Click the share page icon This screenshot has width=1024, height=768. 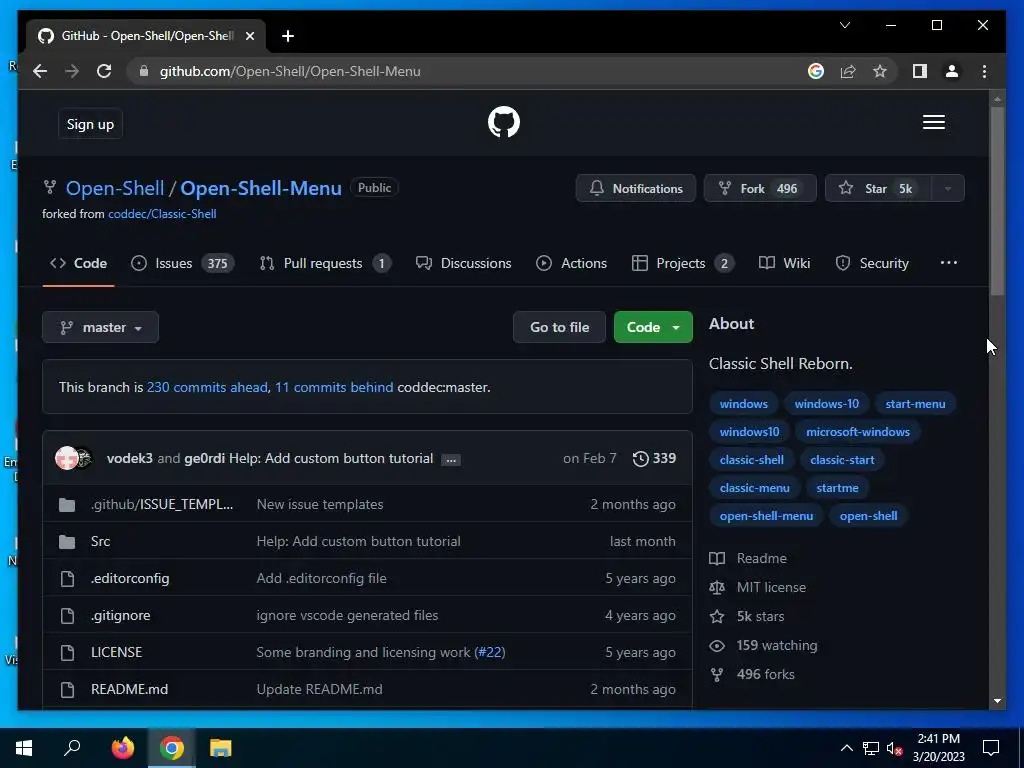pos(848,71)
